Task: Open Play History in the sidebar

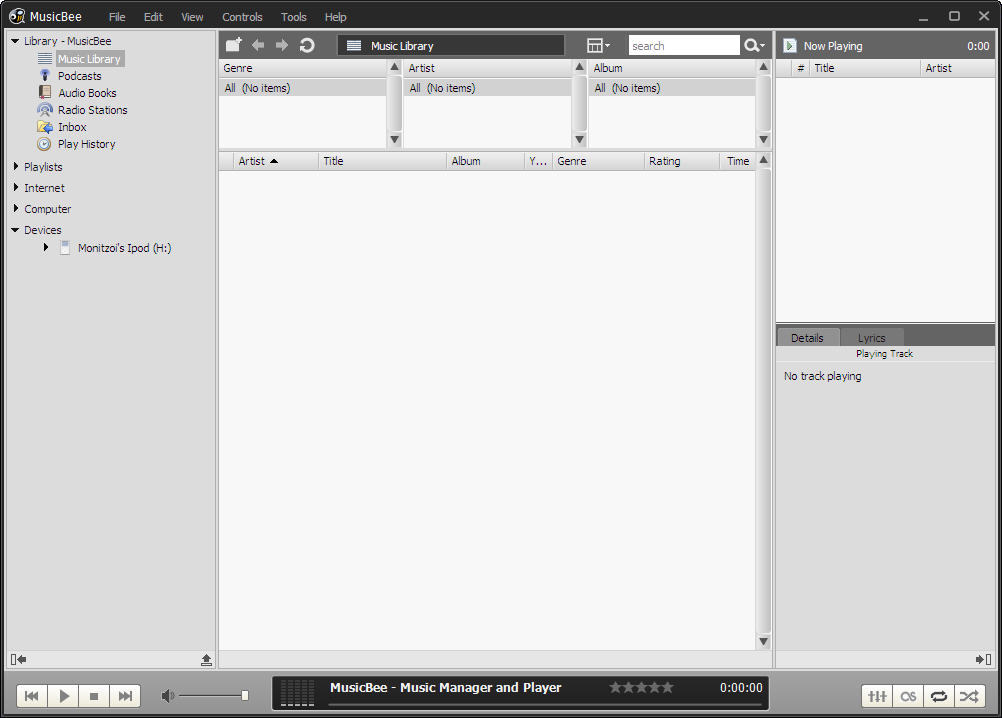Action: [86, 144]
